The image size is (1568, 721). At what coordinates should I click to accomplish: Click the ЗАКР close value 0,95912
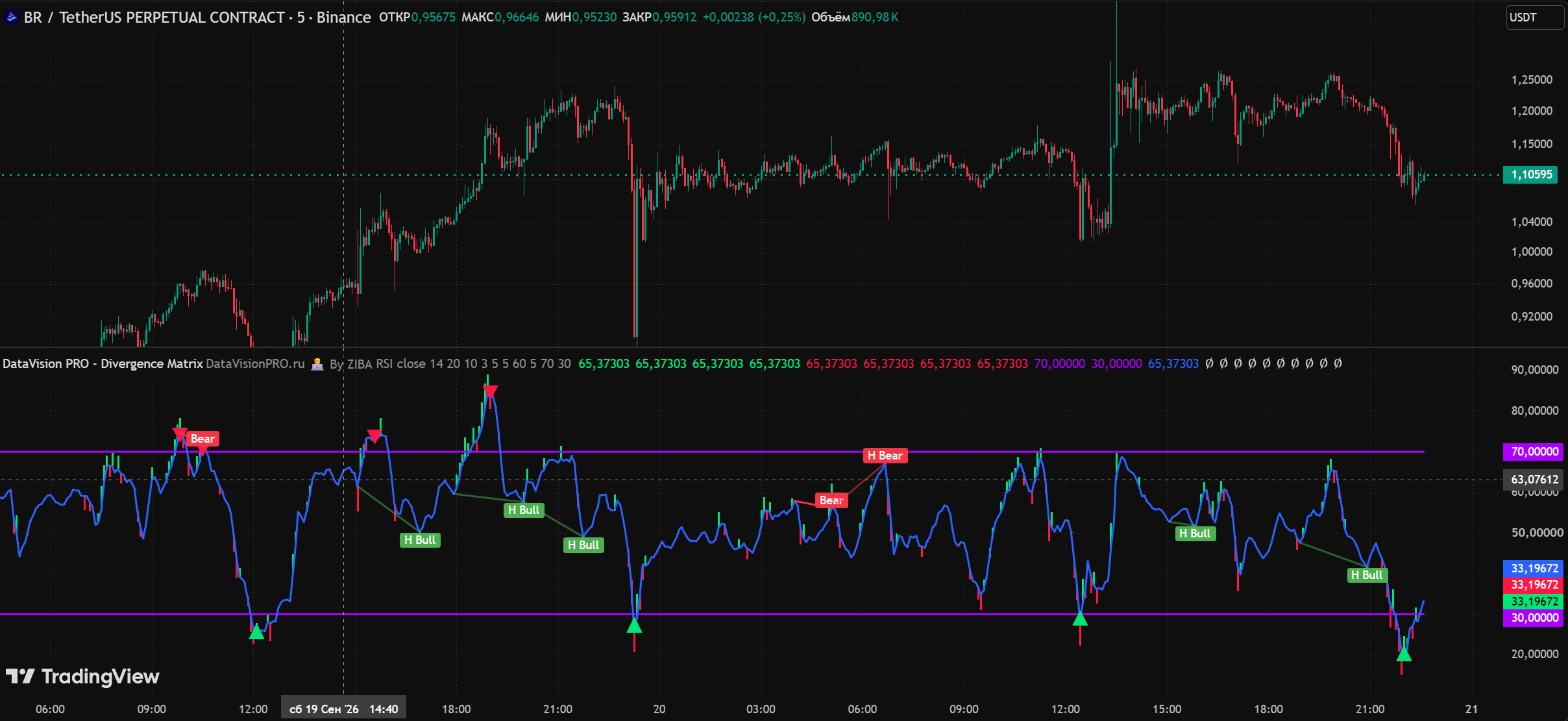pos(674,18)
